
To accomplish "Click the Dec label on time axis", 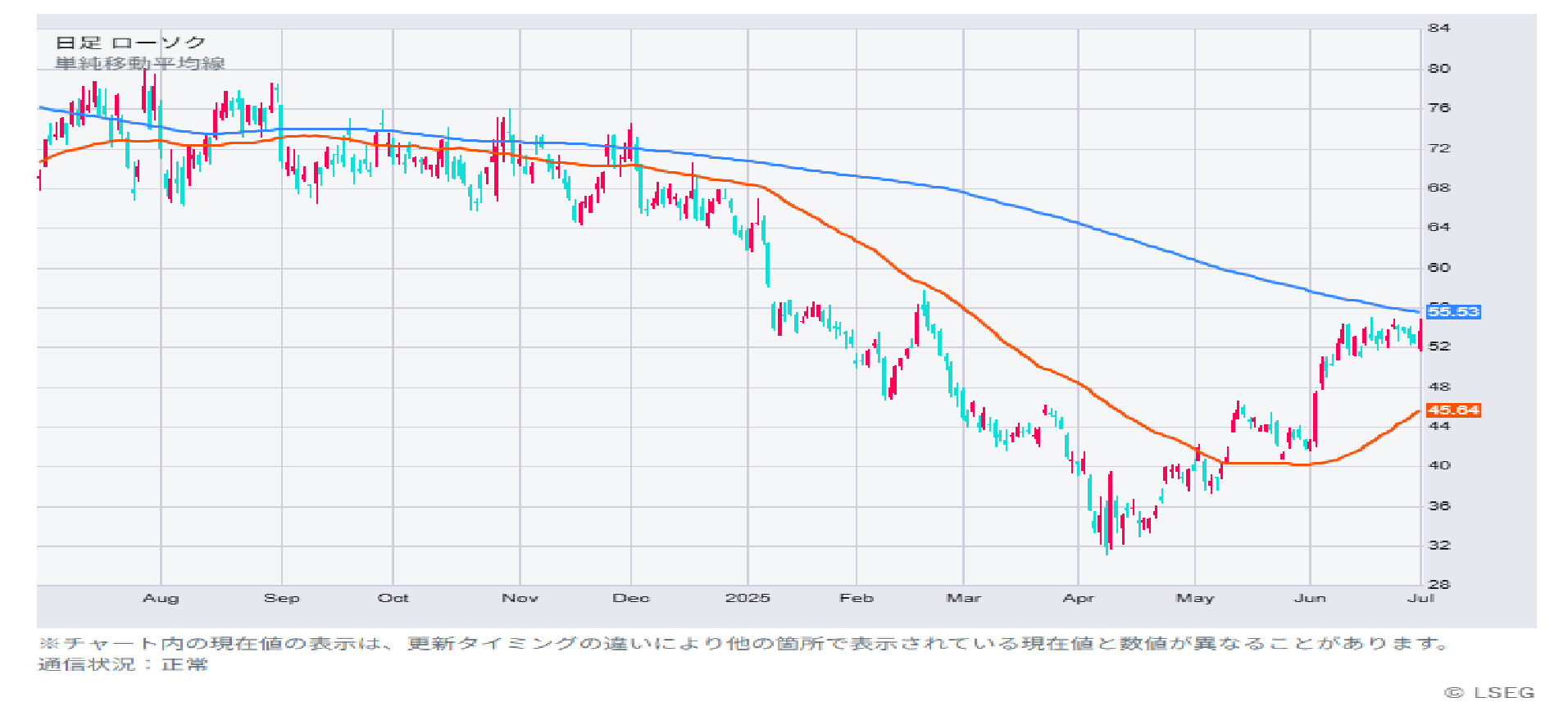I will click(x=631, y=598).
